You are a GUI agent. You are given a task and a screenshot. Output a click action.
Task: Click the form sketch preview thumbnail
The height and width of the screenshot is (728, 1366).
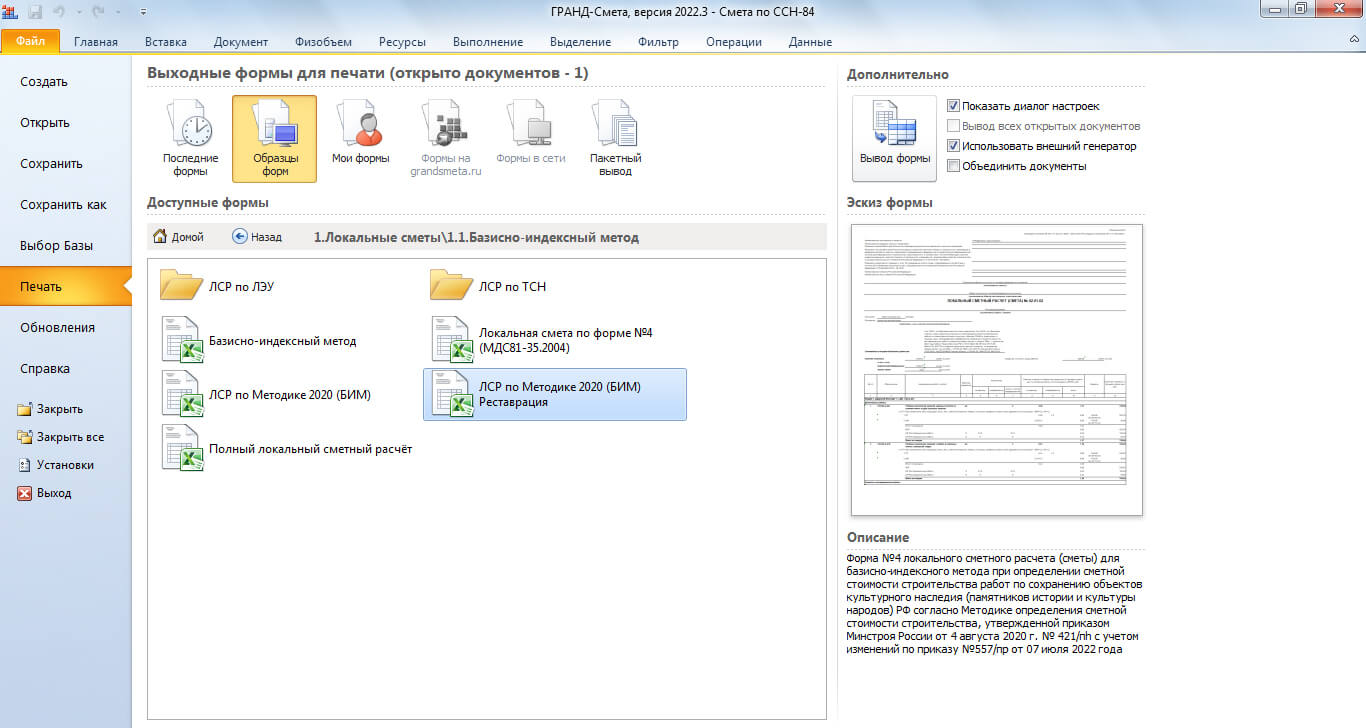[x=996, y=369]
